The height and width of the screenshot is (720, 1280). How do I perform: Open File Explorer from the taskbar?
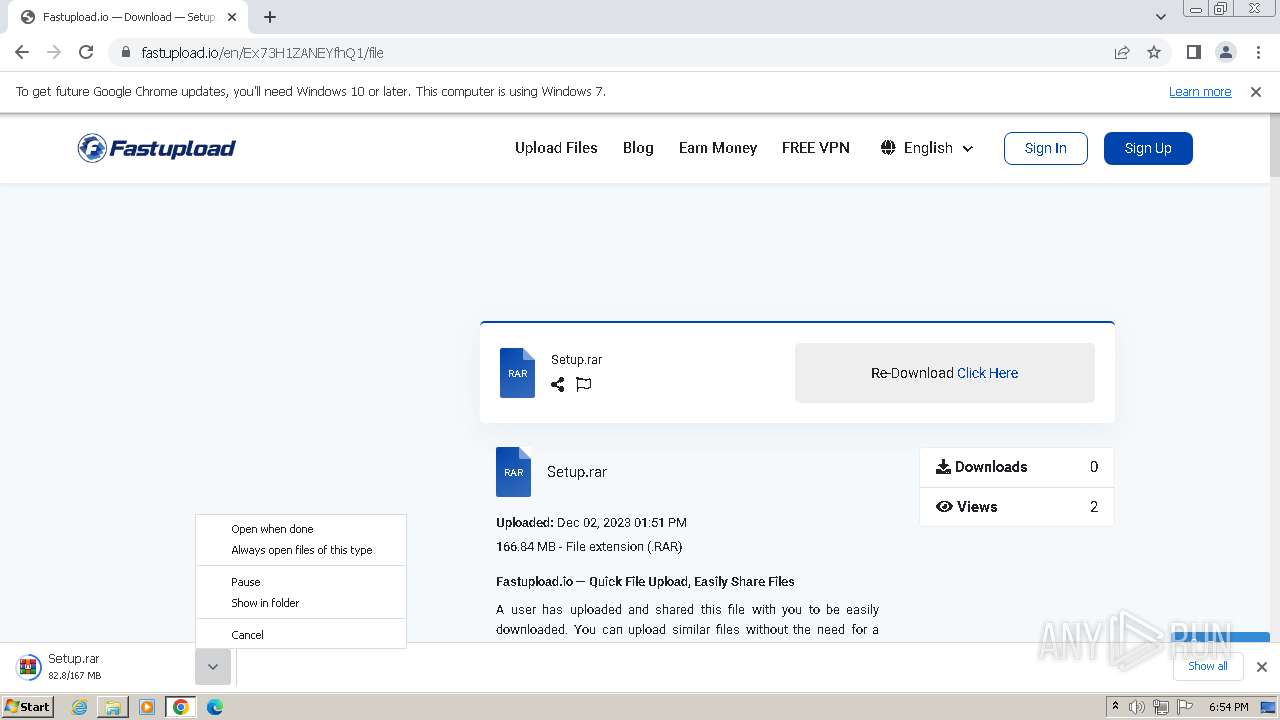(113, 707)
